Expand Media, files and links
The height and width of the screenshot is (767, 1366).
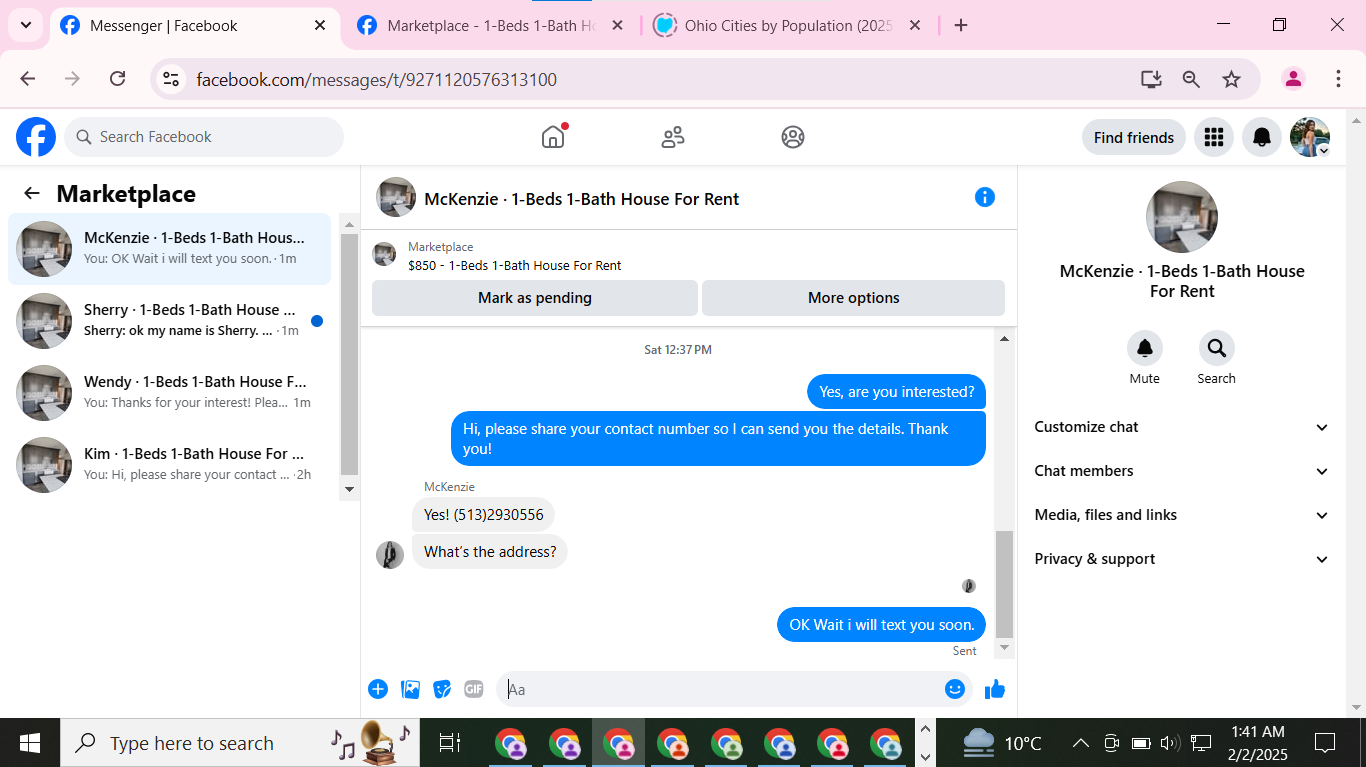pyautogui.click(x=1182, y=515)
